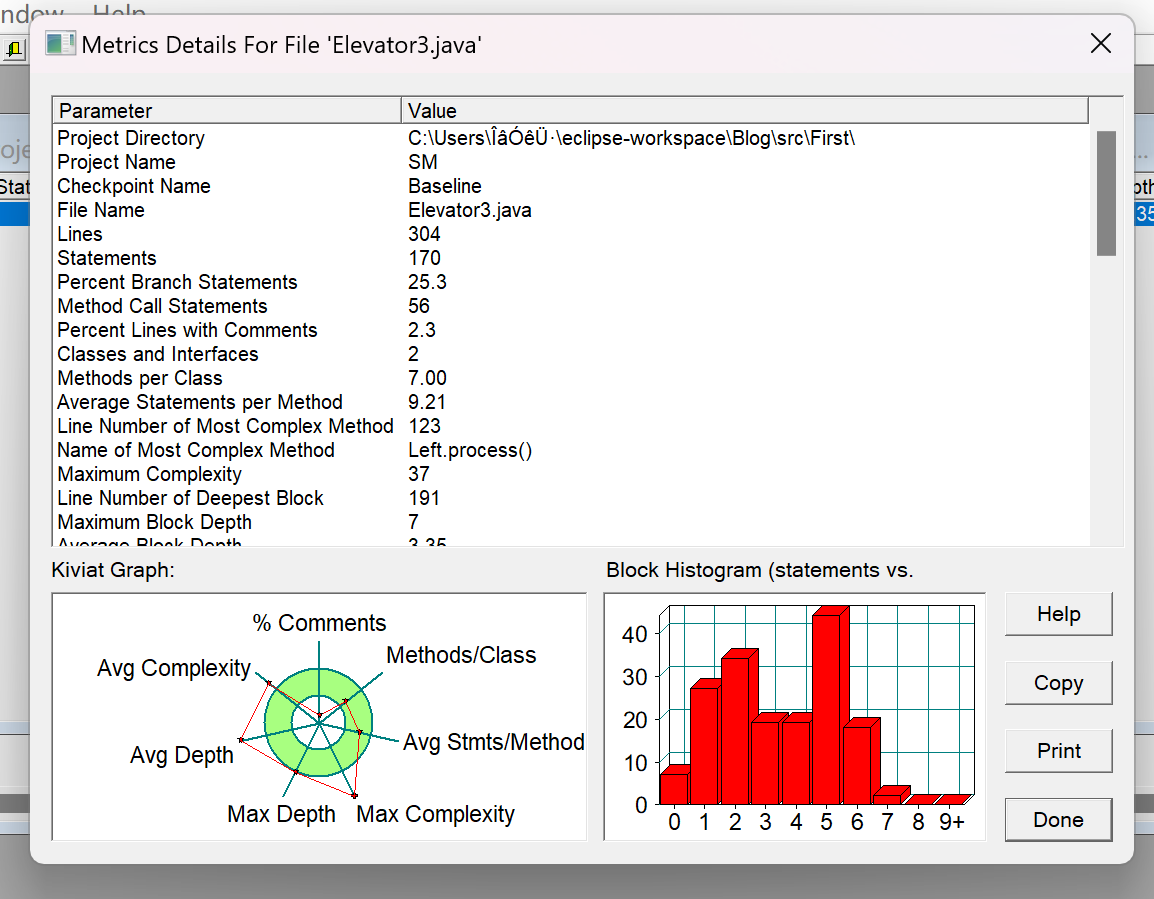1154x899 pixels.
Task: Select Methods per Class row
Action: click(x=571, y=378)
